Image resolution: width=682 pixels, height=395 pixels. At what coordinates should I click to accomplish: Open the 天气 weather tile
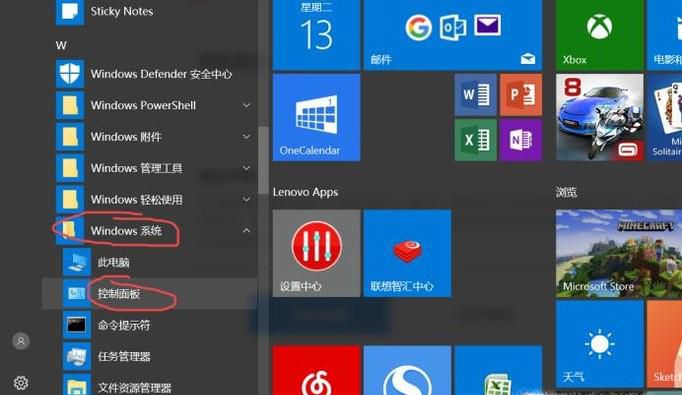coord(599,344)
